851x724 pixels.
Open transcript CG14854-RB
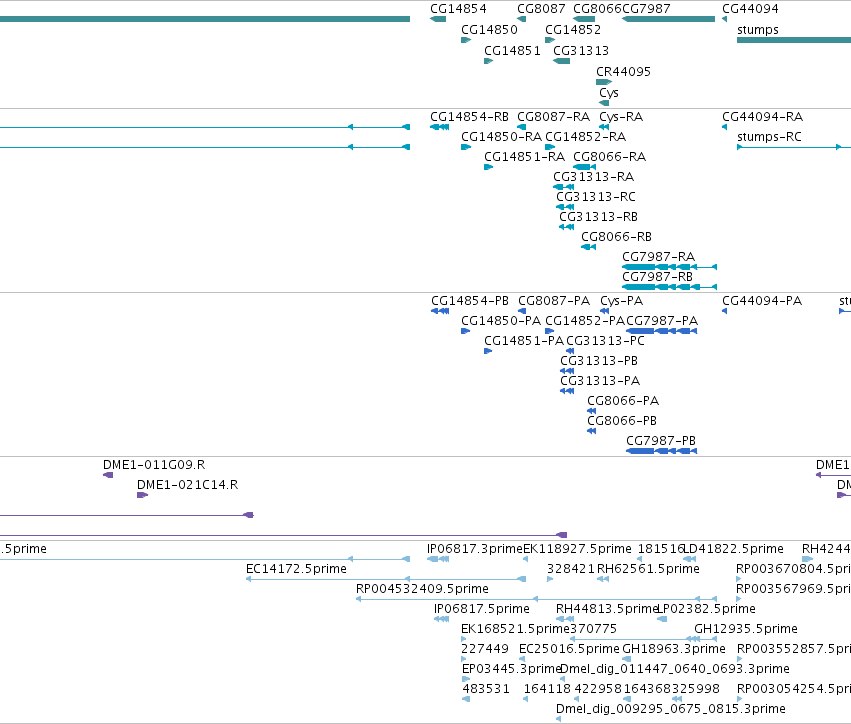[x=469, y=117]
